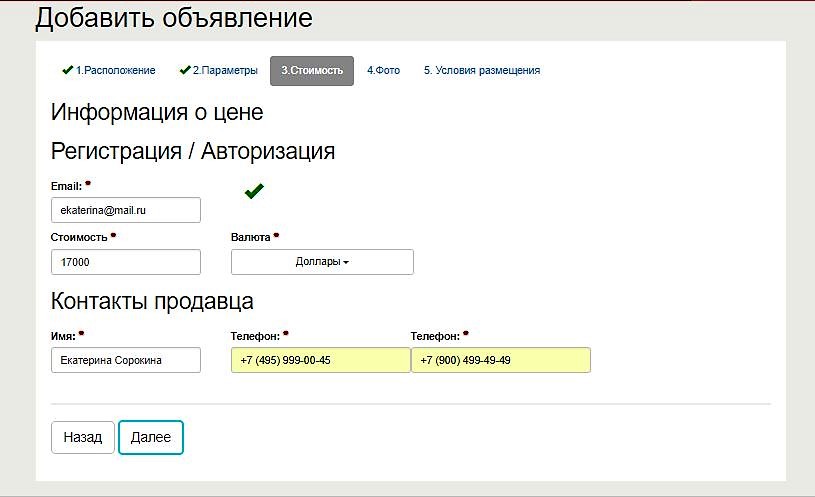Click the Валюта field label
Screen dimensions: 815x497
(x=251, y=237)
